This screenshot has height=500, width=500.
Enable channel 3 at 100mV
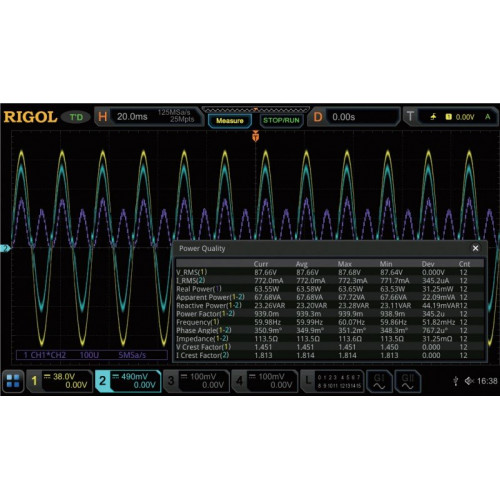(196, 381)
